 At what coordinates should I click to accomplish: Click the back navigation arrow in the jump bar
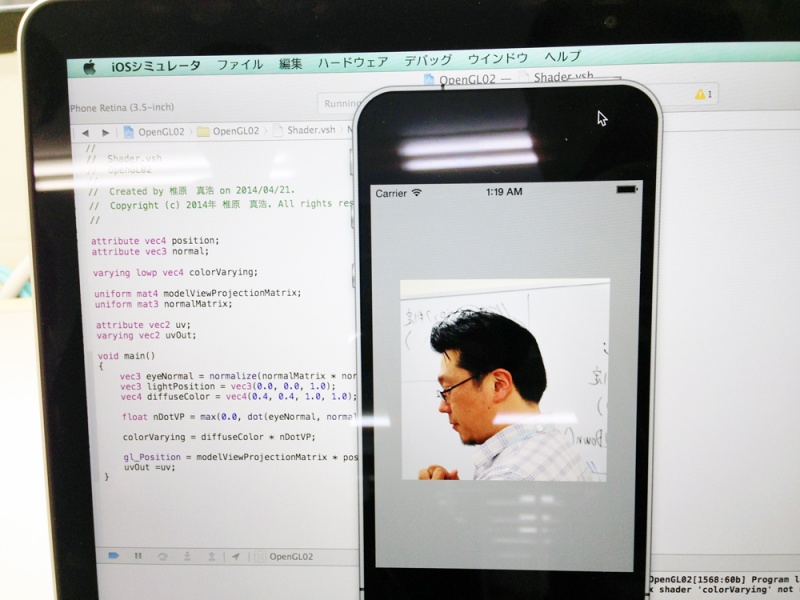pos(85,130)
